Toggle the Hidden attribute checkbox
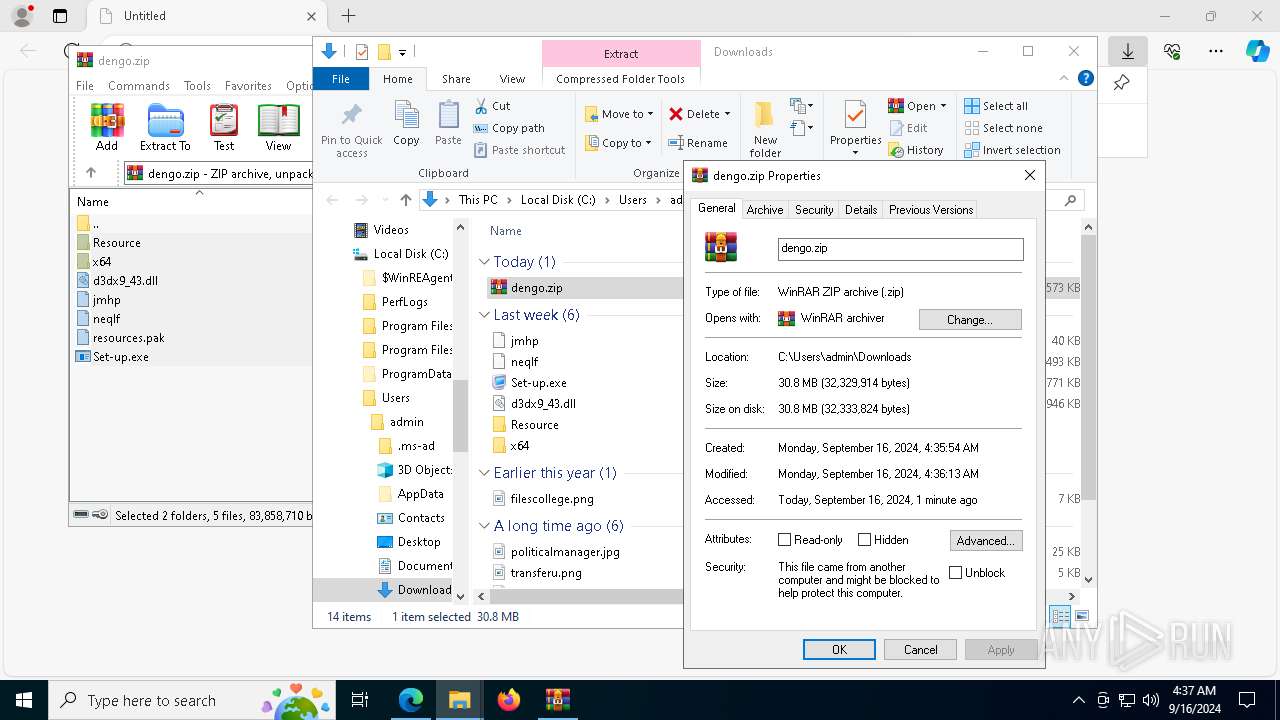 865,540
